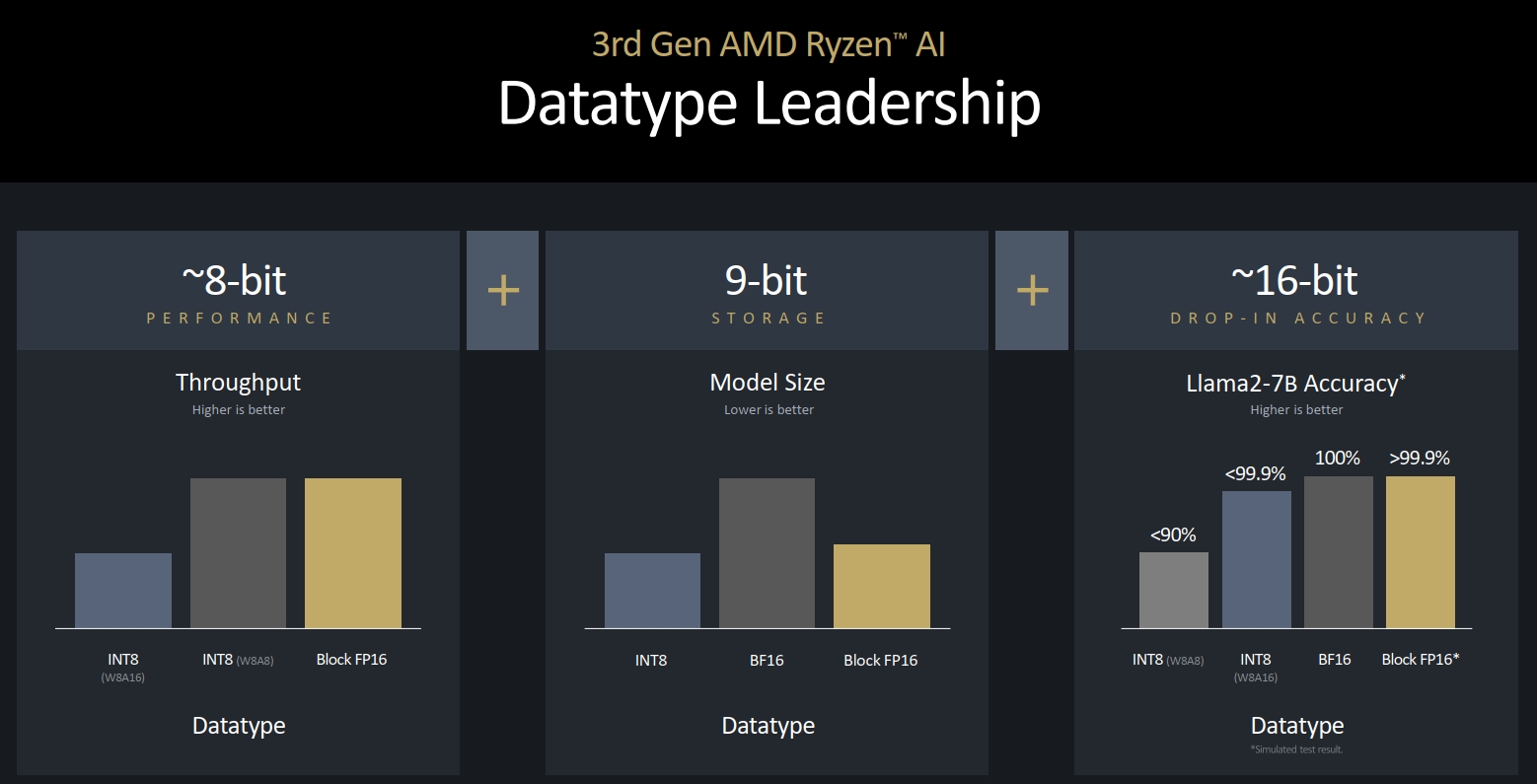1537x784 pixels.
Task: Click the gold Block FP16* accuracy bar
Action: 1421,552
